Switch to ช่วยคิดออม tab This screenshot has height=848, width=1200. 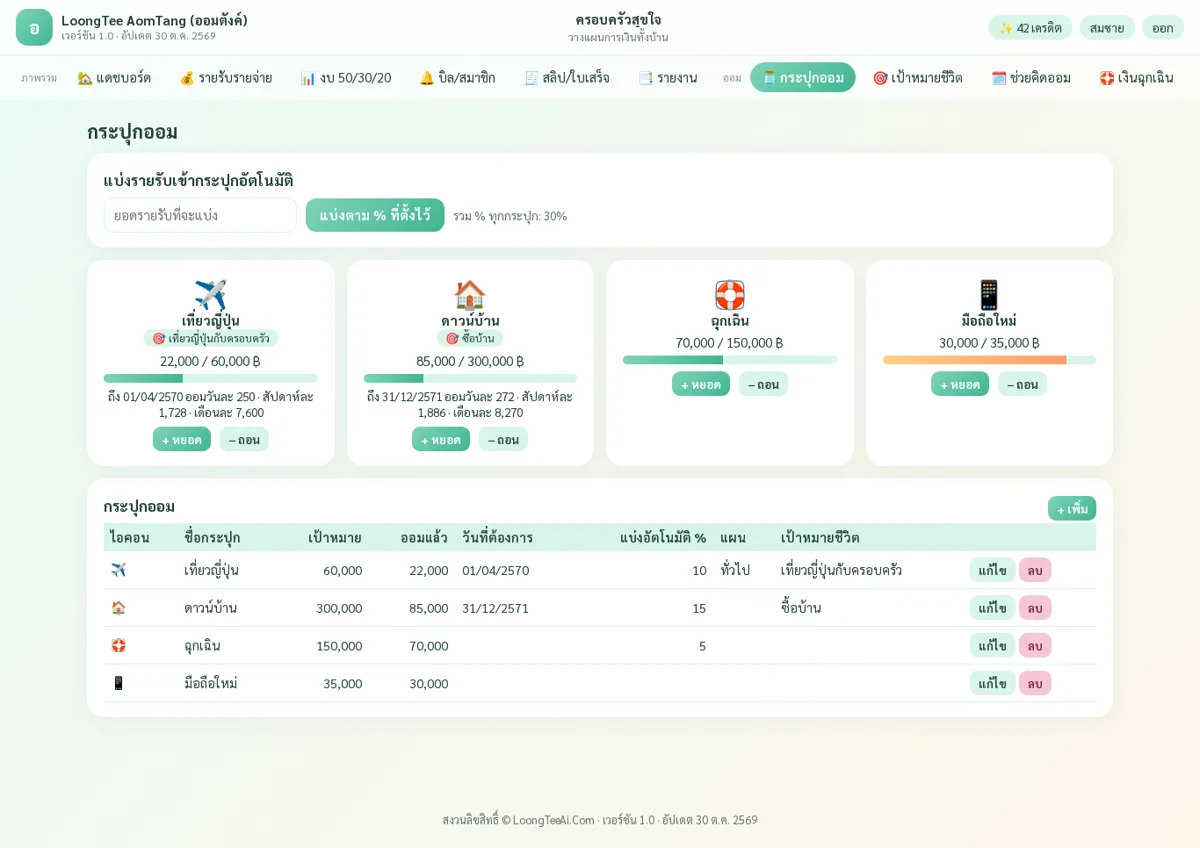click(x=1031, y=77)
